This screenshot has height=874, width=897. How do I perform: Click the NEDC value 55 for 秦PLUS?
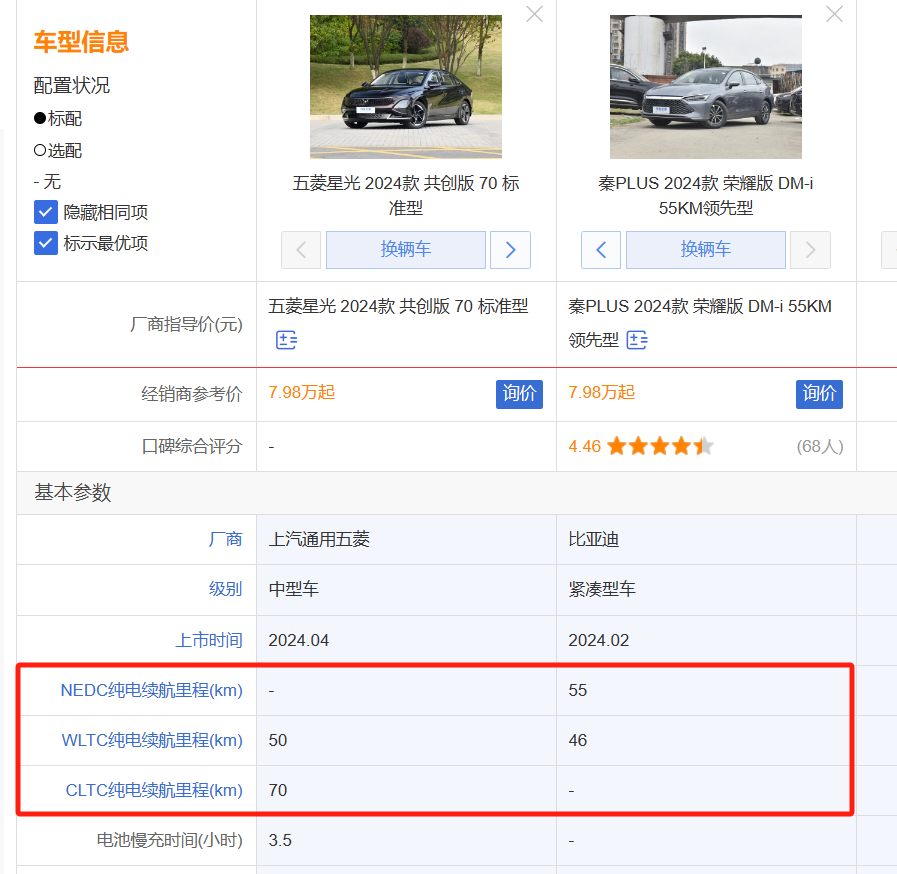[577, 690]
